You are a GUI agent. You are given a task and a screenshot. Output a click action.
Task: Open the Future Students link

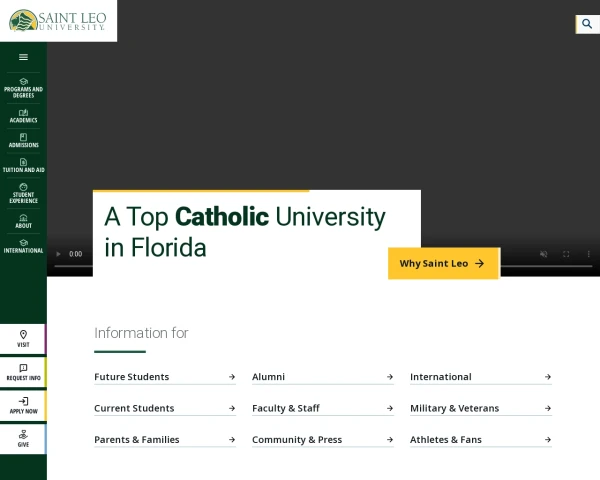165,377
